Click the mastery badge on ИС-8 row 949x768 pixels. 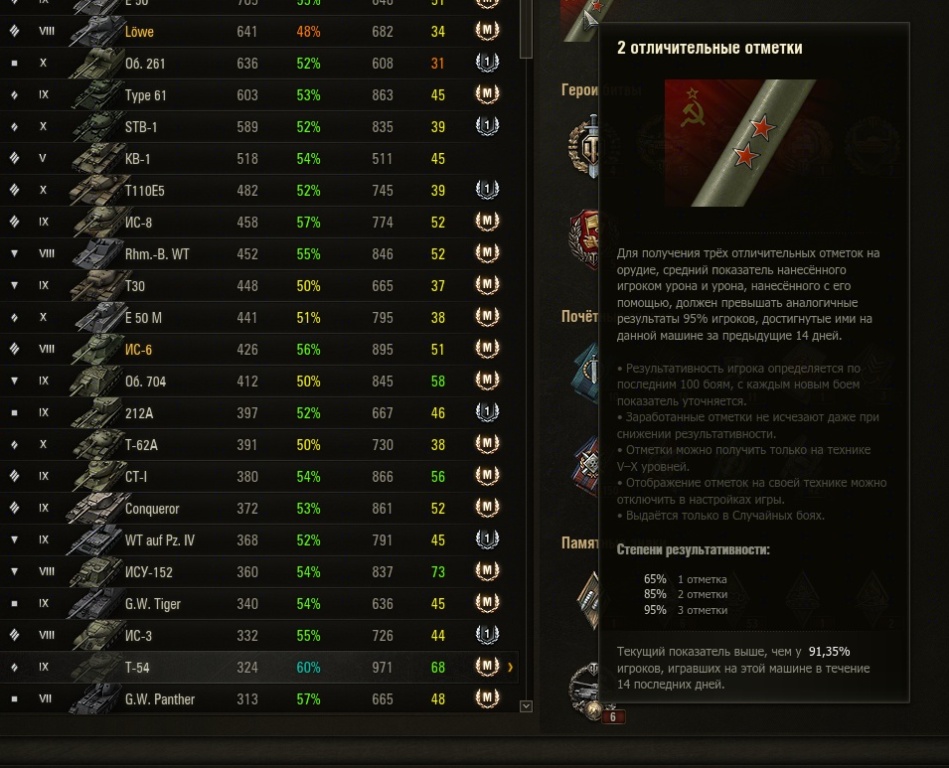(x=487, y=222)
